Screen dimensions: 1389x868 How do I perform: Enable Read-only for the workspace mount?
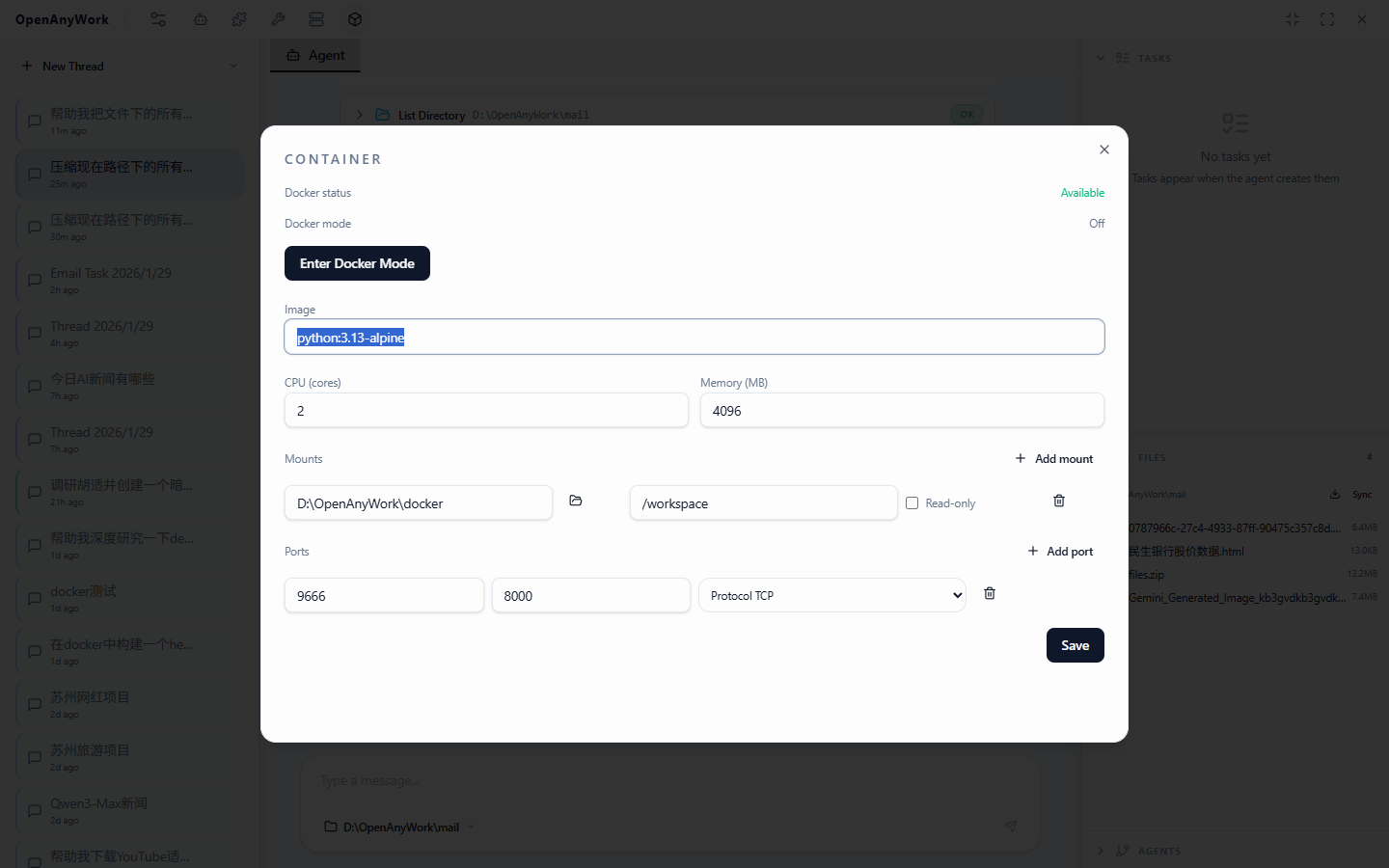point(912,502)
